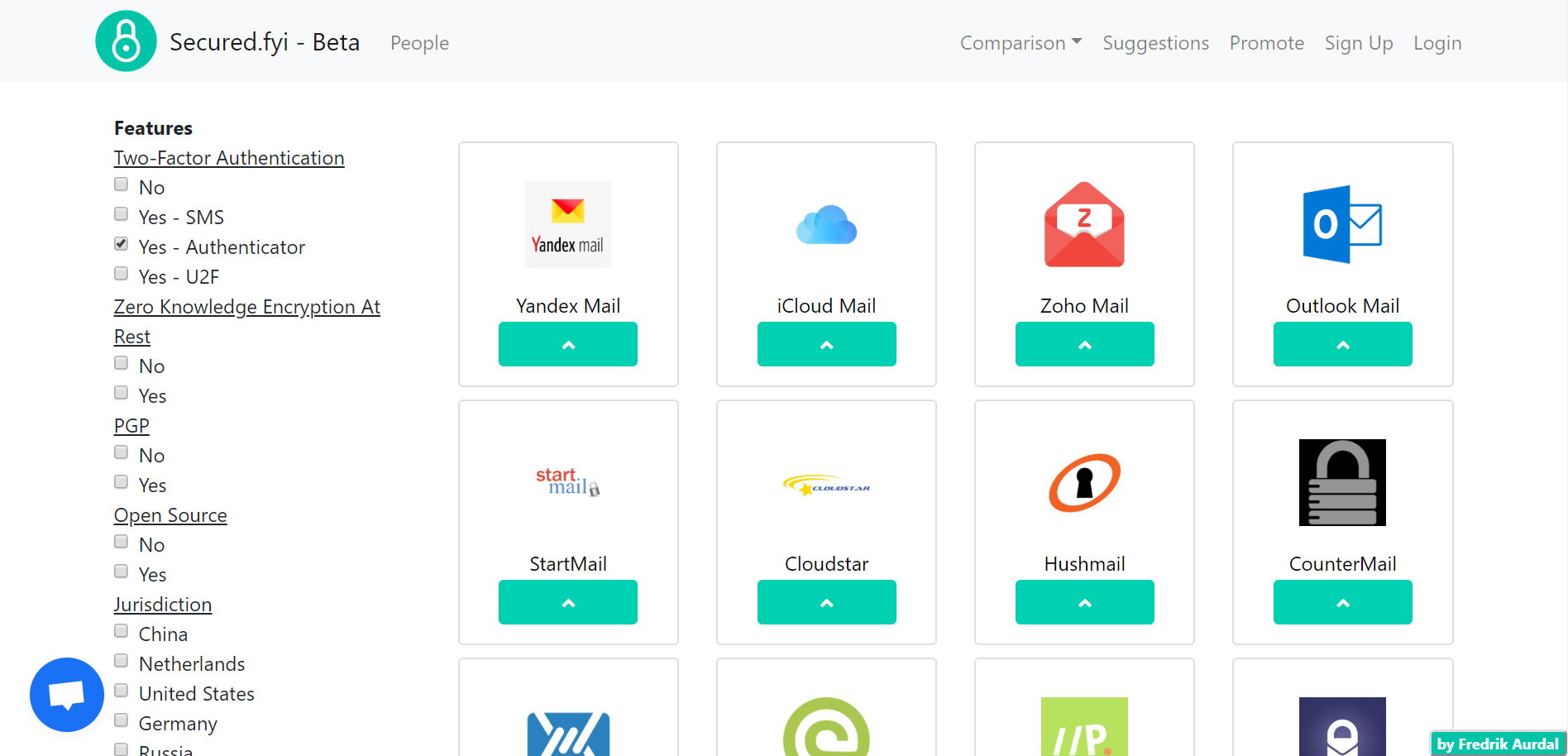Expand details on the CounterMail card
Image resolution: width=1568 pixels, height=756 pixels.
point(1342,602)
